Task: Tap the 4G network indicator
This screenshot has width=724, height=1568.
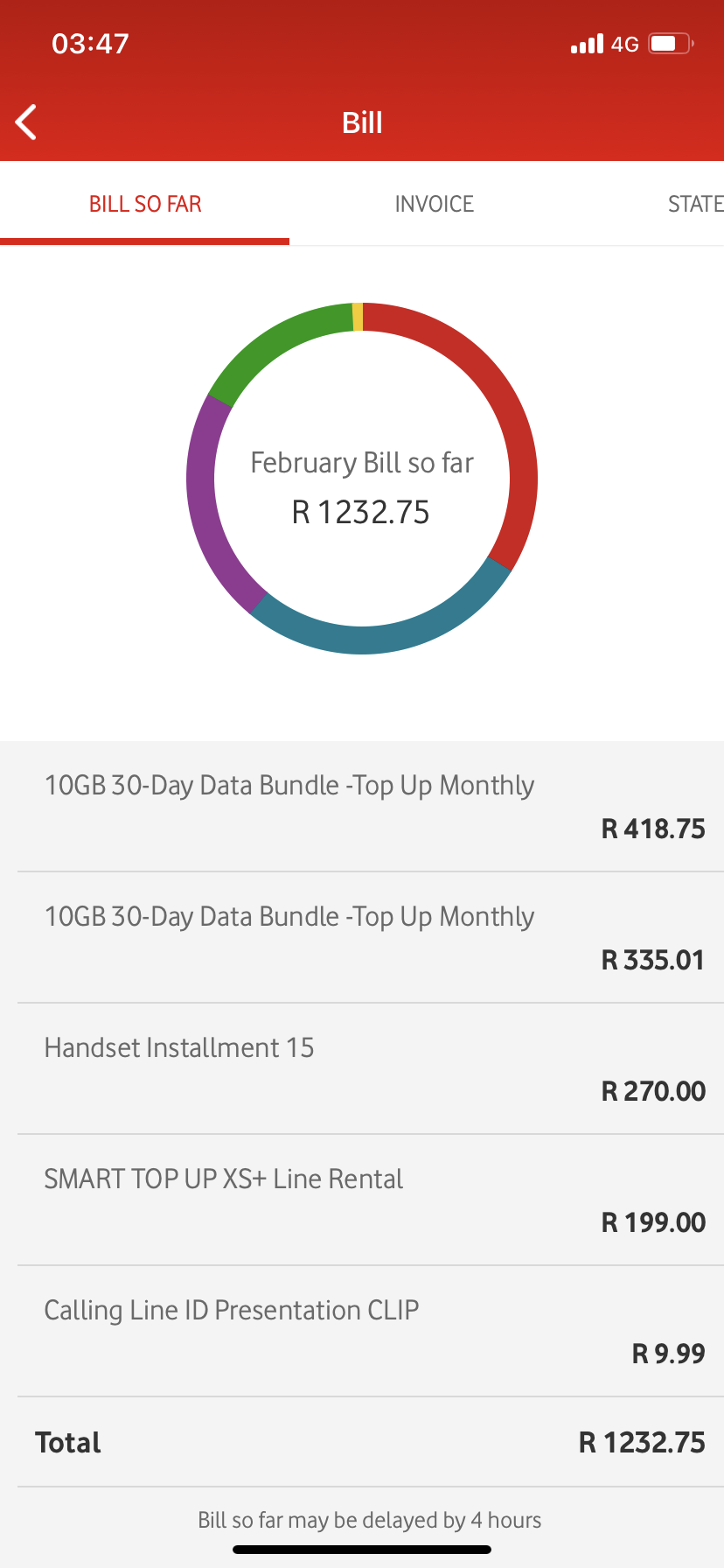Action: (x=625, y=45)
